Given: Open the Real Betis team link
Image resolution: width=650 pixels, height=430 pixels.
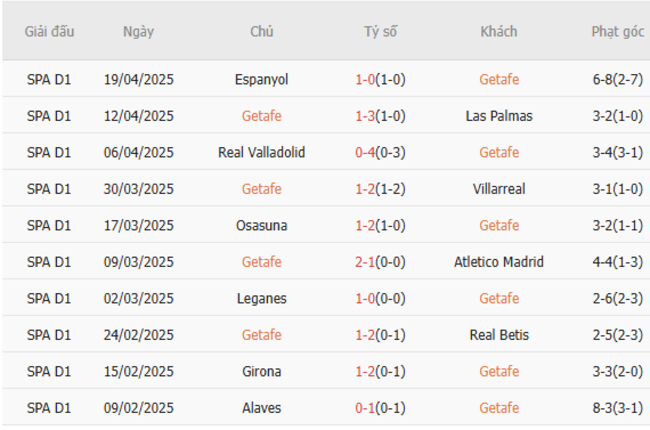Looking at the screenshot, I should point(499,335).
